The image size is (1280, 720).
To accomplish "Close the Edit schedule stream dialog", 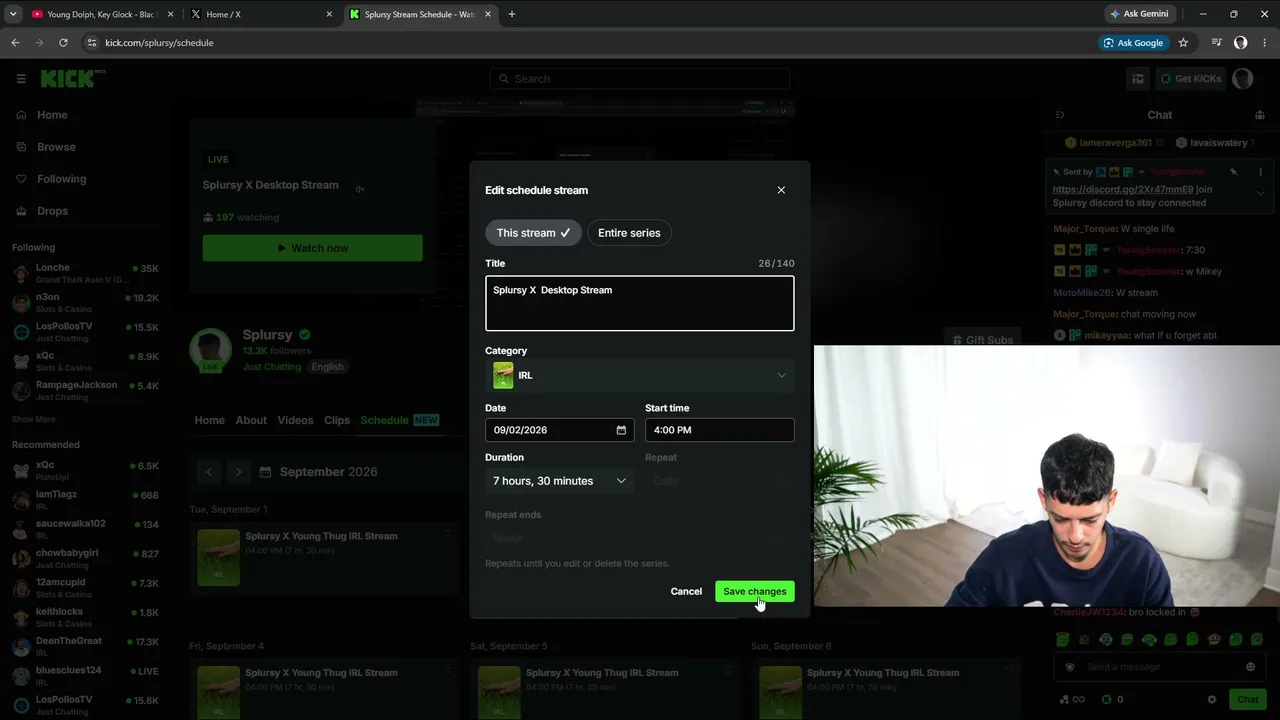I will pyautogui.click(x=781, y=190).
